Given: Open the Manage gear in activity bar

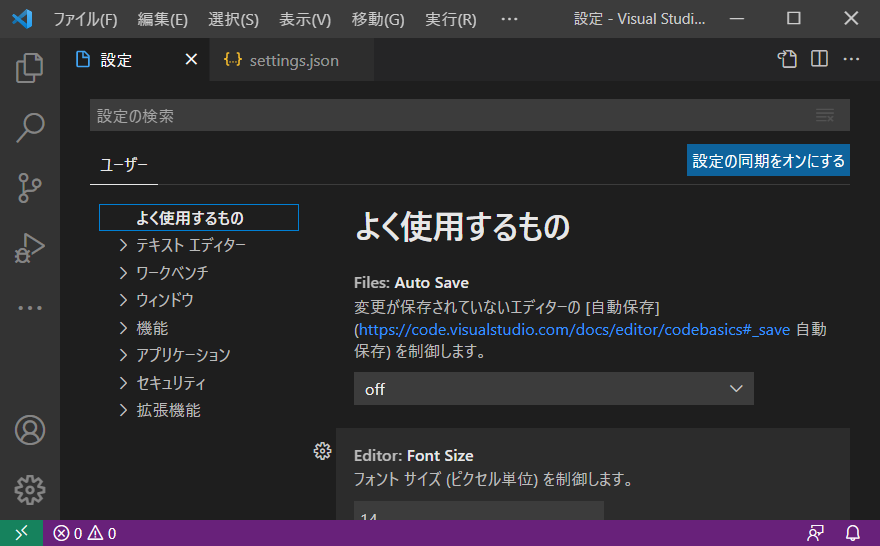Looking at the screenshot, I should [x=30, y=490].
